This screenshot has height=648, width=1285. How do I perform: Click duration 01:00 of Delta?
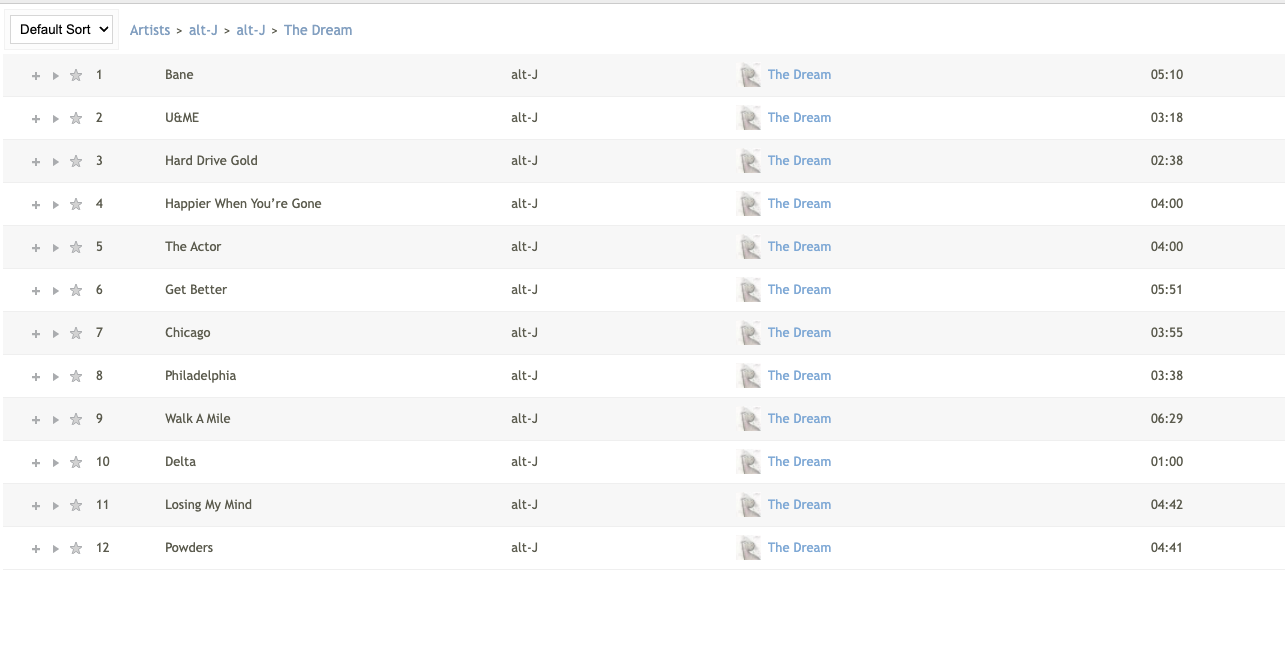(x=1166, y=462)
